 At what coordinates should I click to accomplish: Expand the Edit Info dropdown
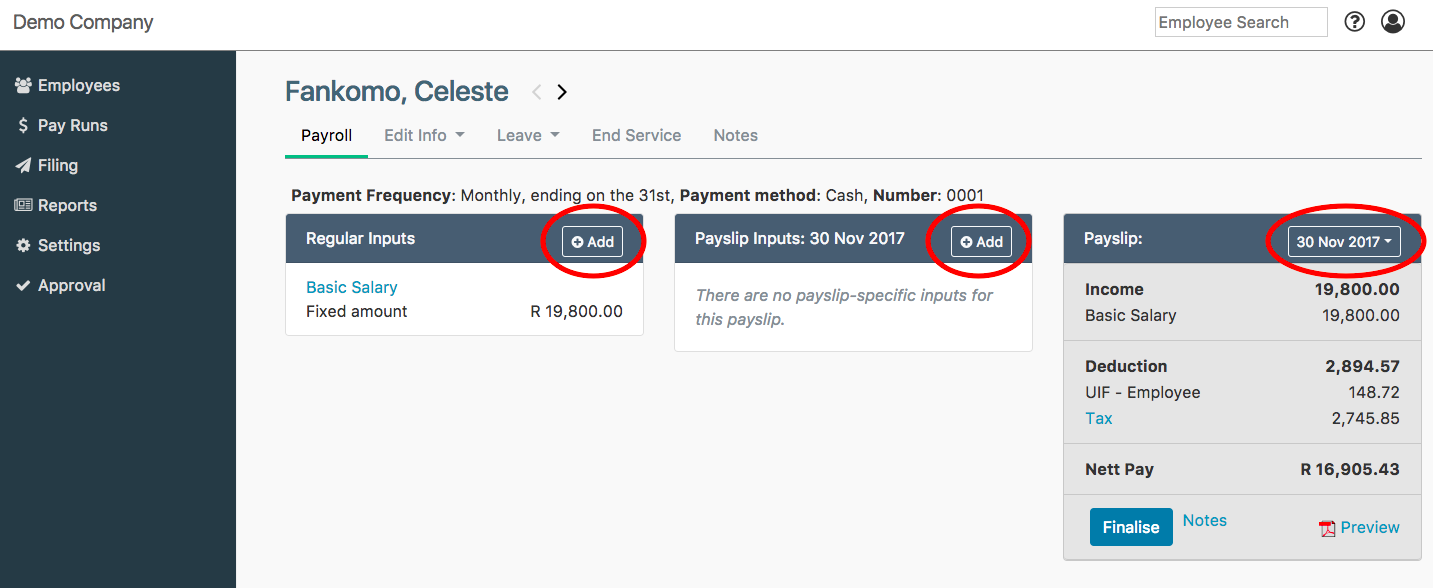424,135
